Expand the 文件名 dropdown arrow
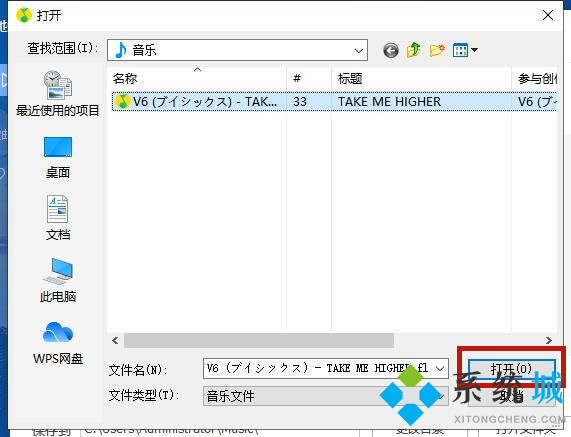 click(440, 369)
